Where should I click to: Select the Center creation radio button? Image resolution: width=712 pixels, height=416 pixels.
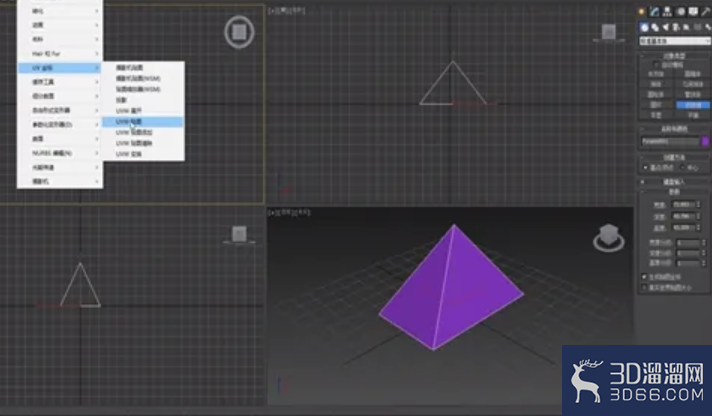682,168
